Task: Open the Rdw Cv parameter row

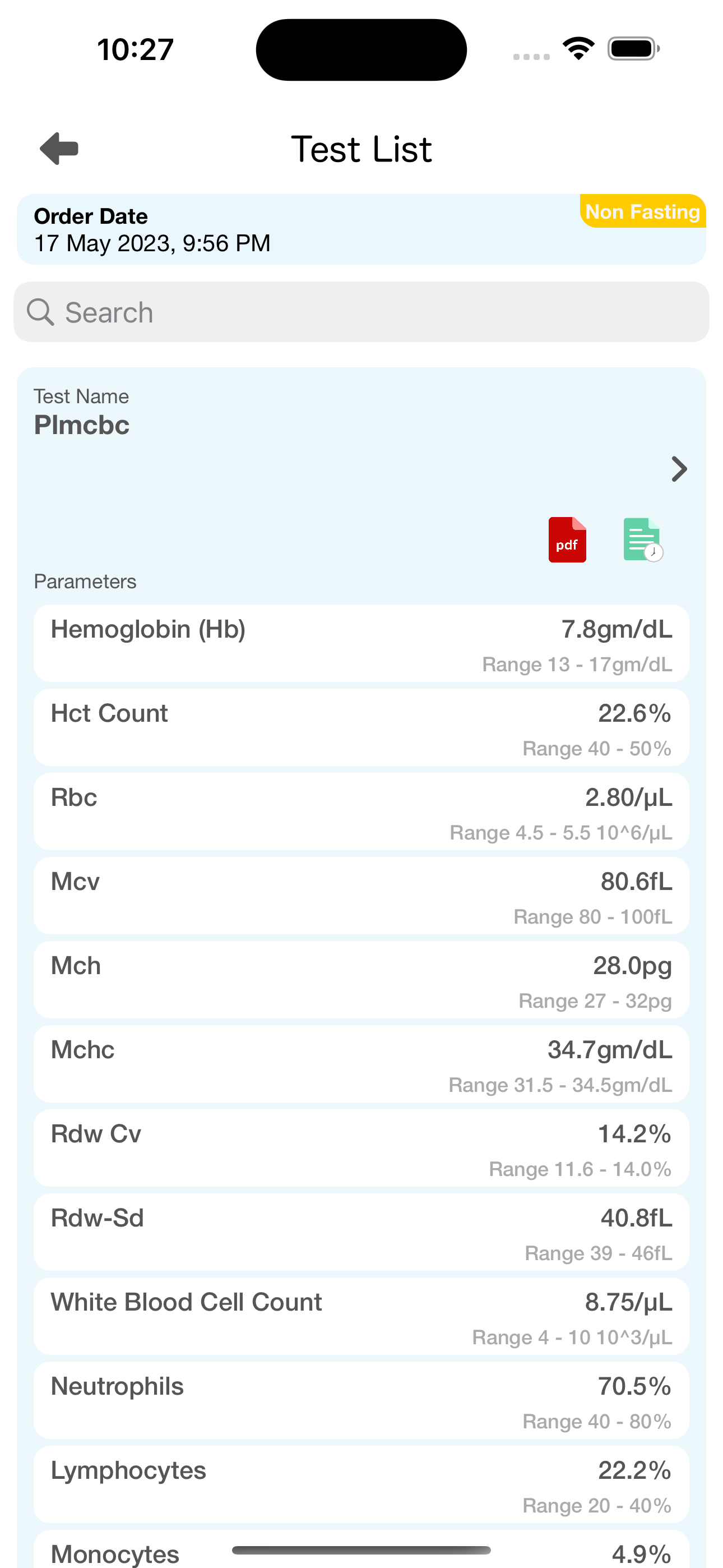Action: (x=361, y=1147)
